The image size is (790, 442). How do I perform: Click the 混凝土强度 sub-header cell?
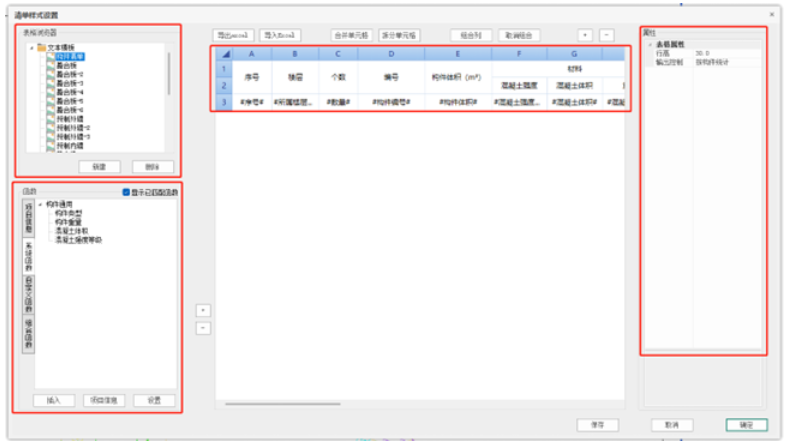[x=519, y=86]
